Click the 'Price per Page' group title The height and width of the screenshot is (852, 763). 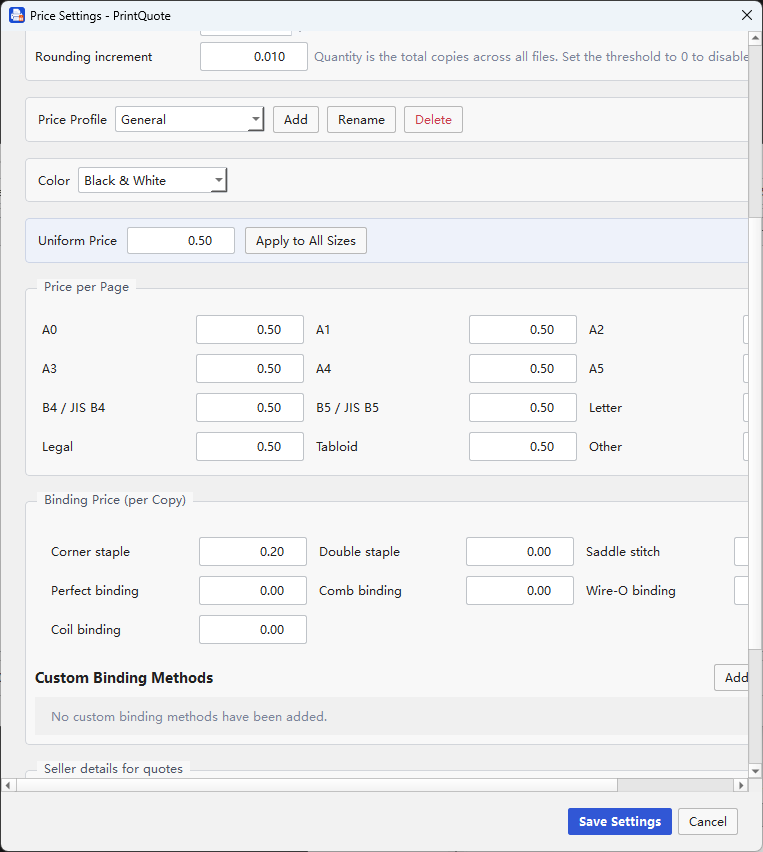click(86, 287)
